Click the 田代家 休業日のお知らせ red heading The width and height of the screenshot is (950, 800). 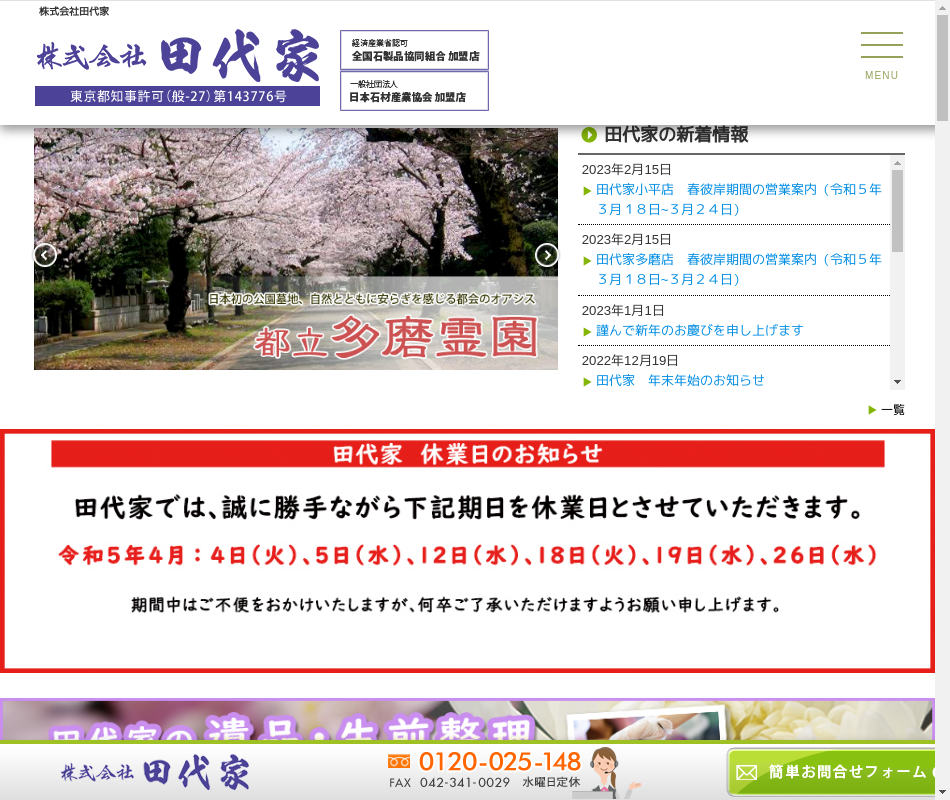(x=468, y=454)
